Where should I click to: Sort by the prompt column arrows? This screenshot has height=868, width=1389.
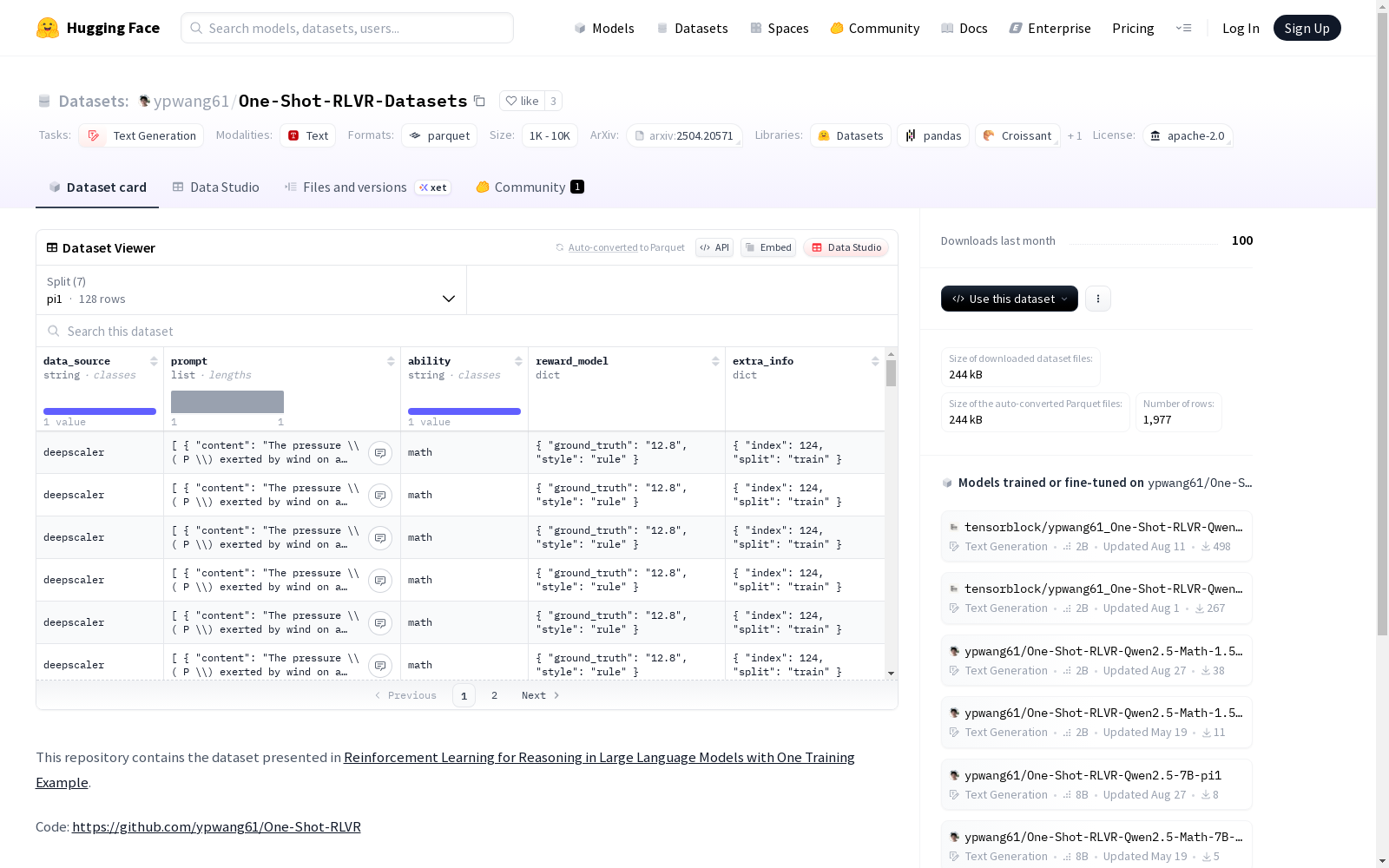coord(391,361)
